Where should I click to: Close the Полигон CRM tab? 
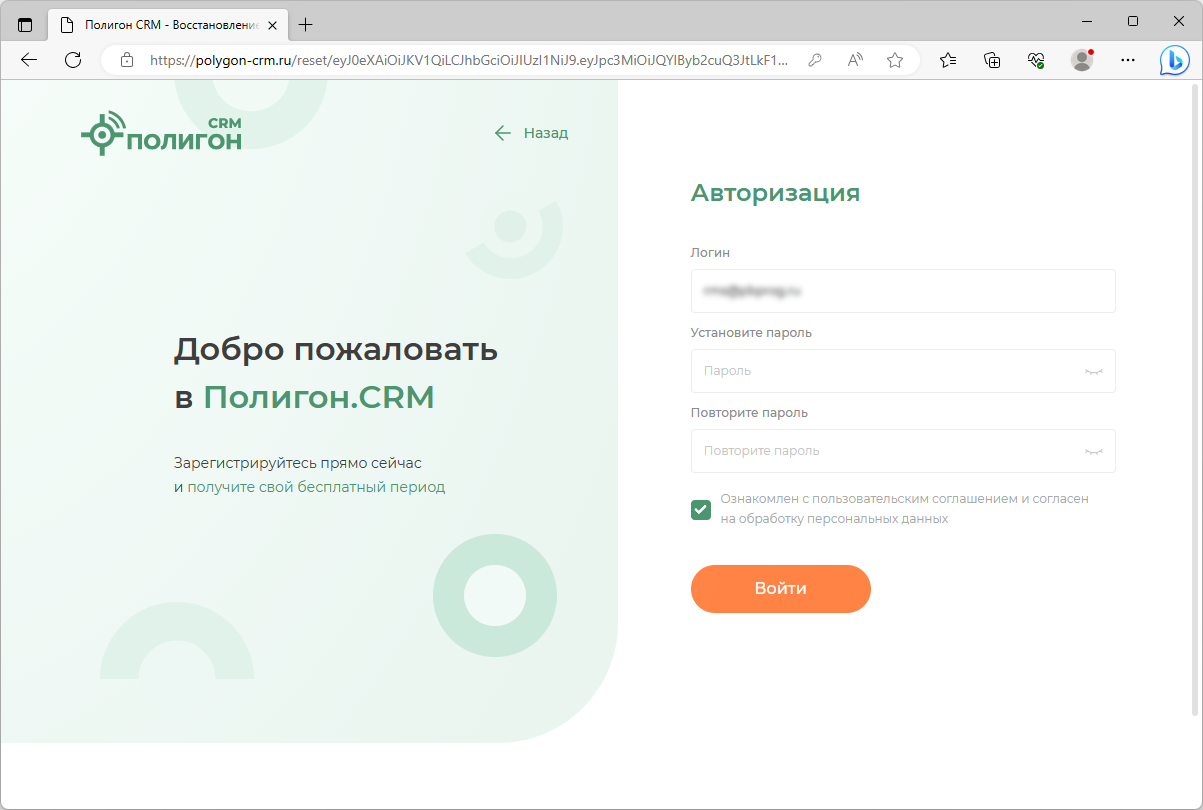point(270,24)
